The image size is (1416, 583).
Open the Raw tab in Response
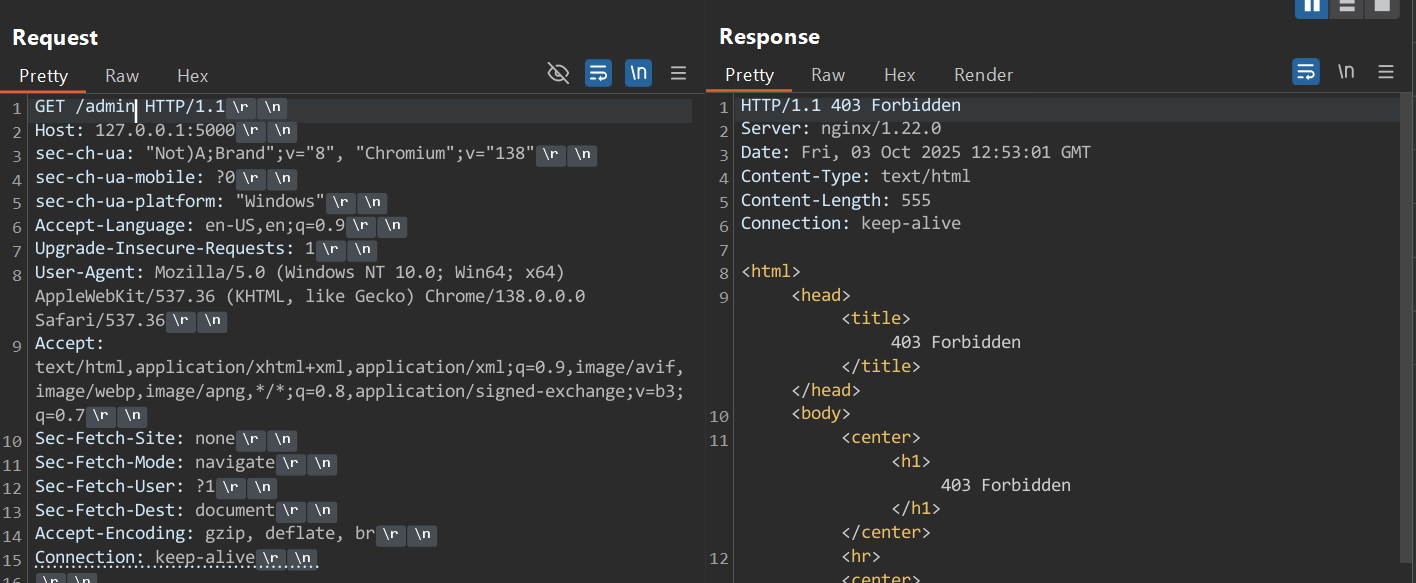pos(828,75)
